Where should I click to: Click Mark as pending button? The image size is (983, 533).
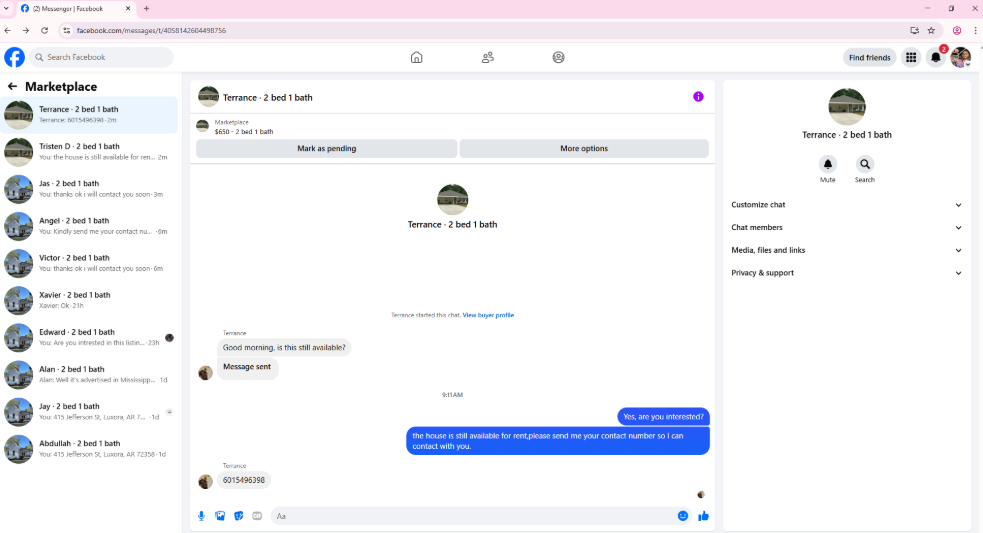(x=327, y=149)
